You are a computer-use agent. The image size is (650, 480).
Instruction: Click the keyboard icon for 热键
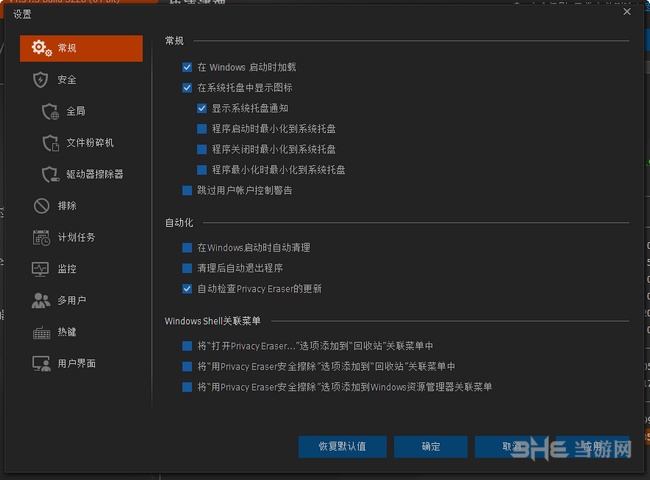(x=41, y=332)
